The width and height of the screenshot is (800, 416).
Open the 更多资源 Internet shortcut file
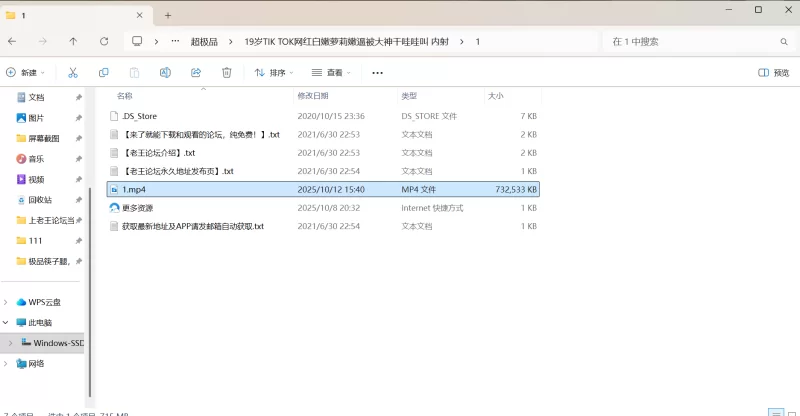(x=137, y=208)
